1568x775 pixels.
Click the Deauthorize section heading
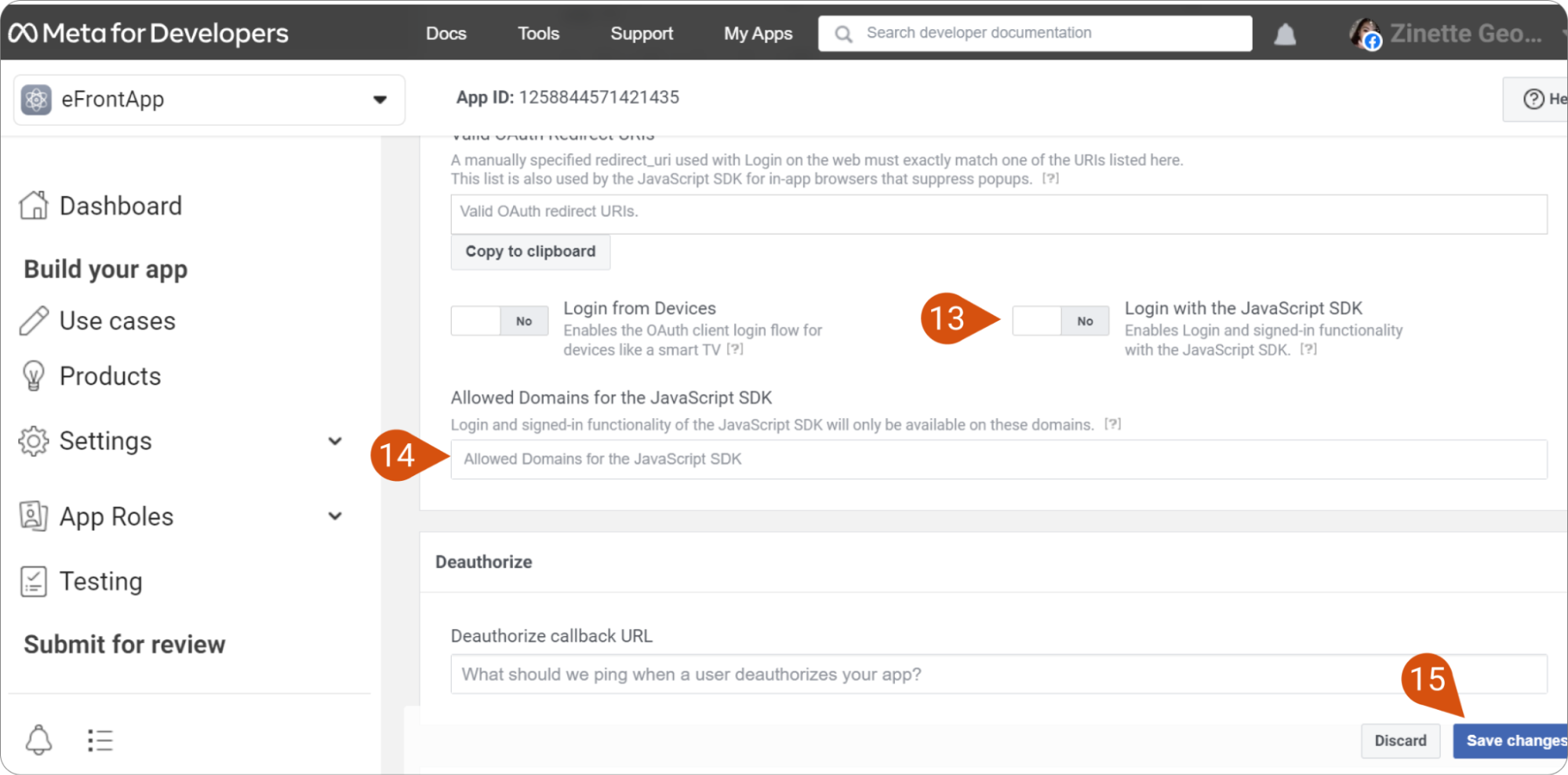[x=484, y=562]
